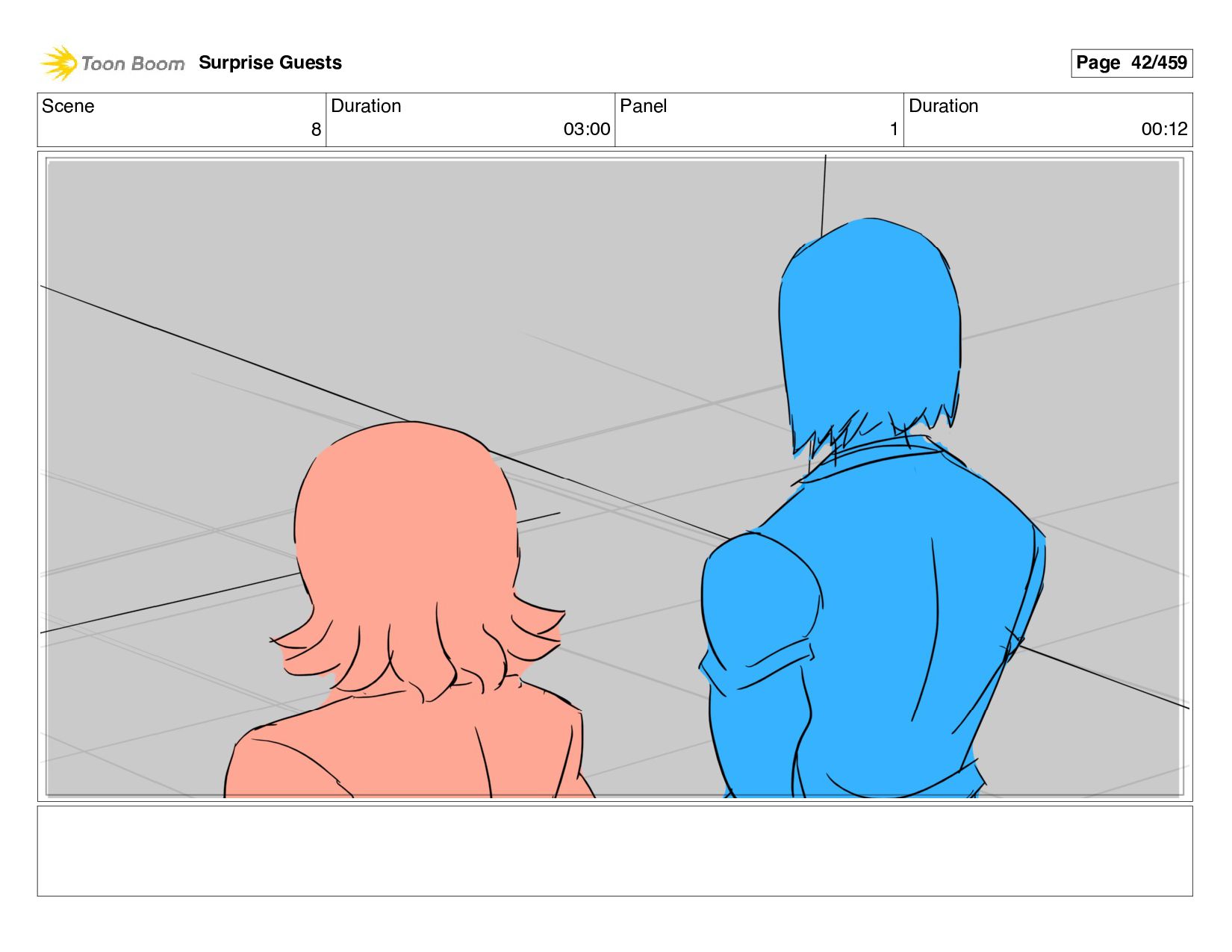Click the scene number '8' value
The height and width of the screenshot is (952, 1232).
316,129
